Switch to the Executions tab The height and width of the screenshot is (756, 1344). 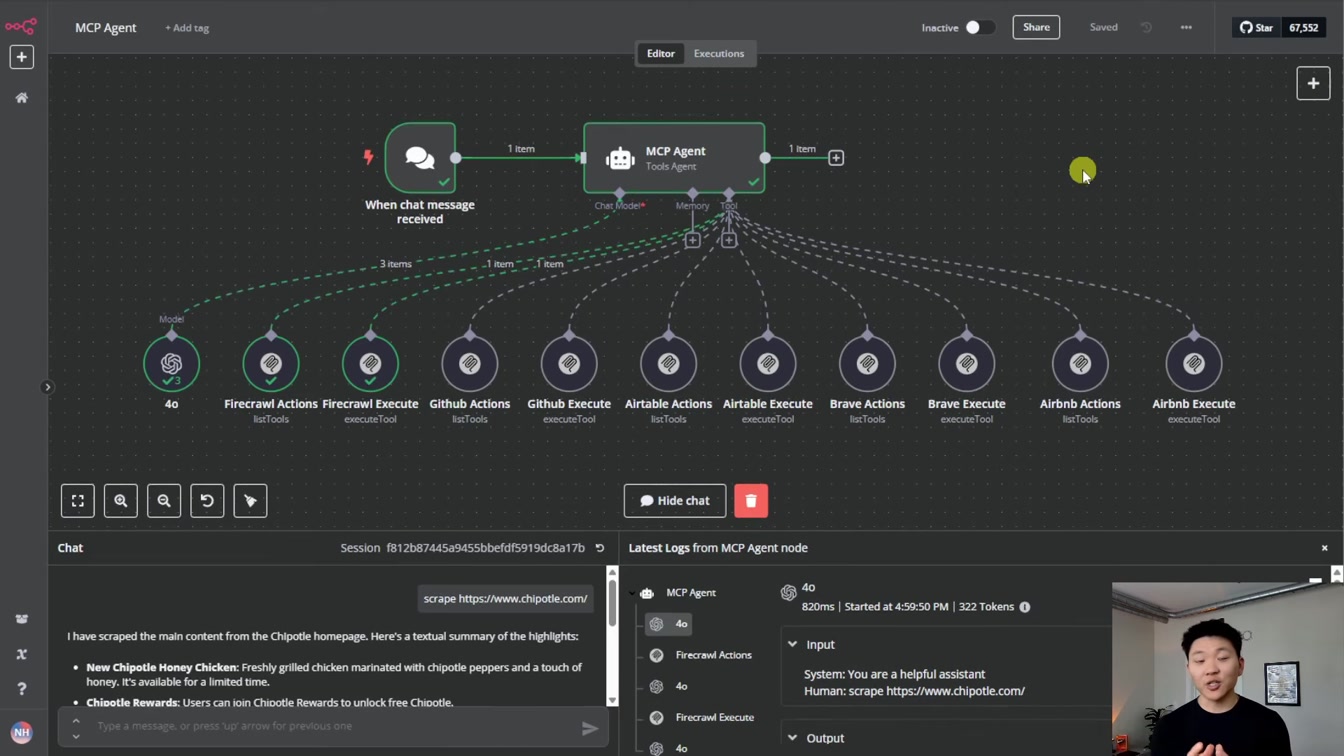(719, 54)
